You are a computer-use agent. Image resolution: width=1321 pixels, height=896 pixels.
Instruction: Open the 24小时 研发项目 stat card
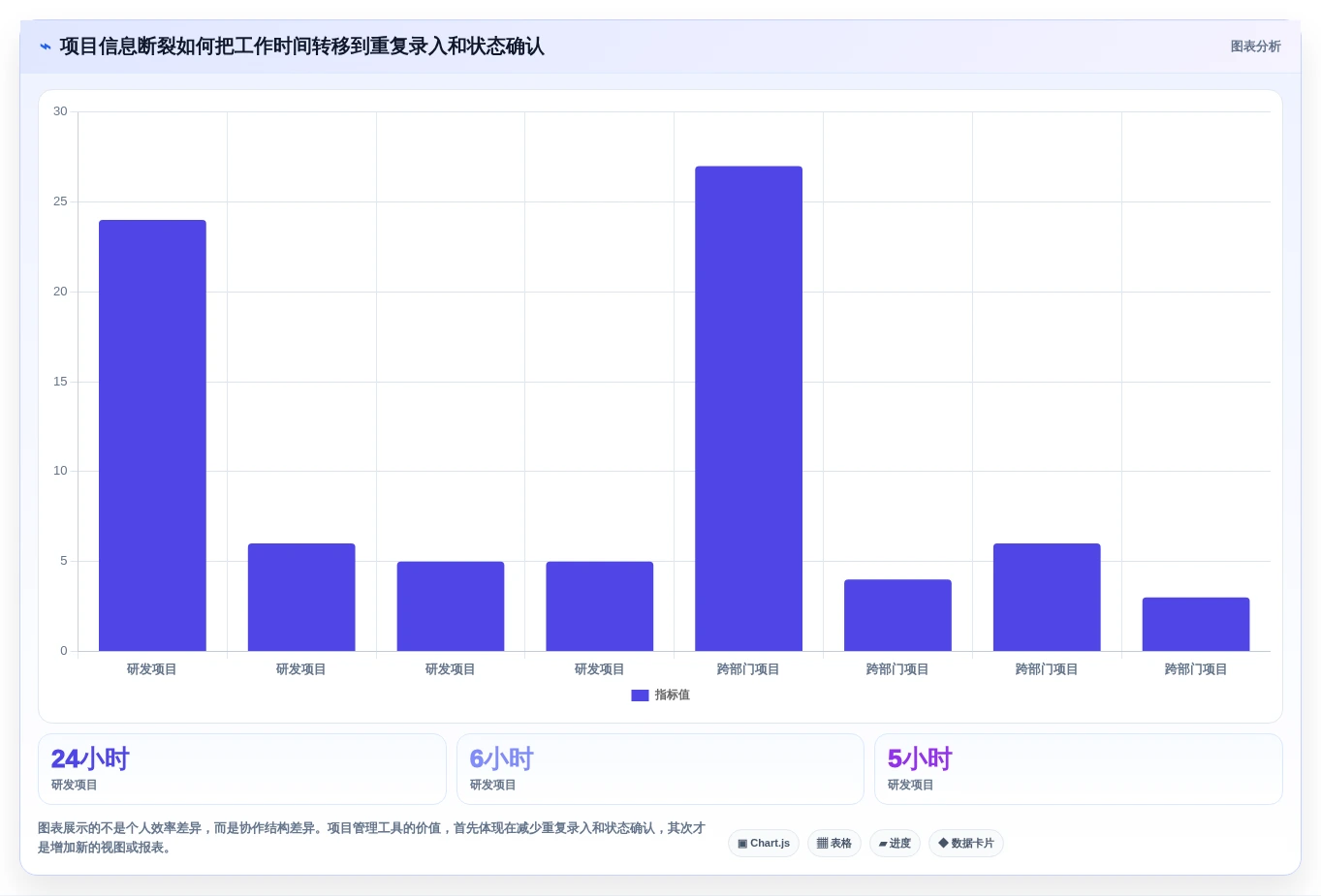(242, 769)
